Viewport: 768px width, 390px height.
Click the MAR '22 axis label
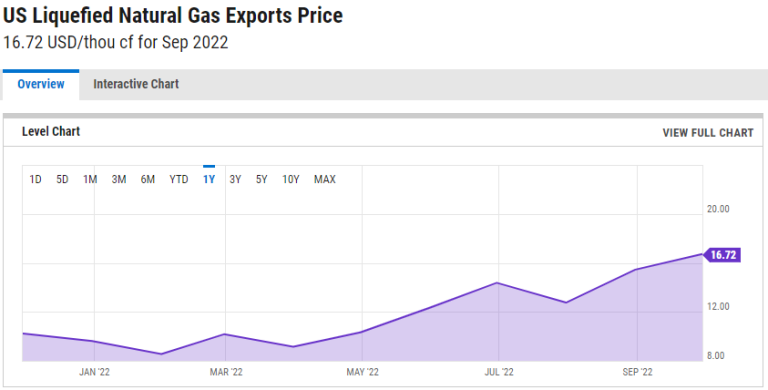point(226,372)
